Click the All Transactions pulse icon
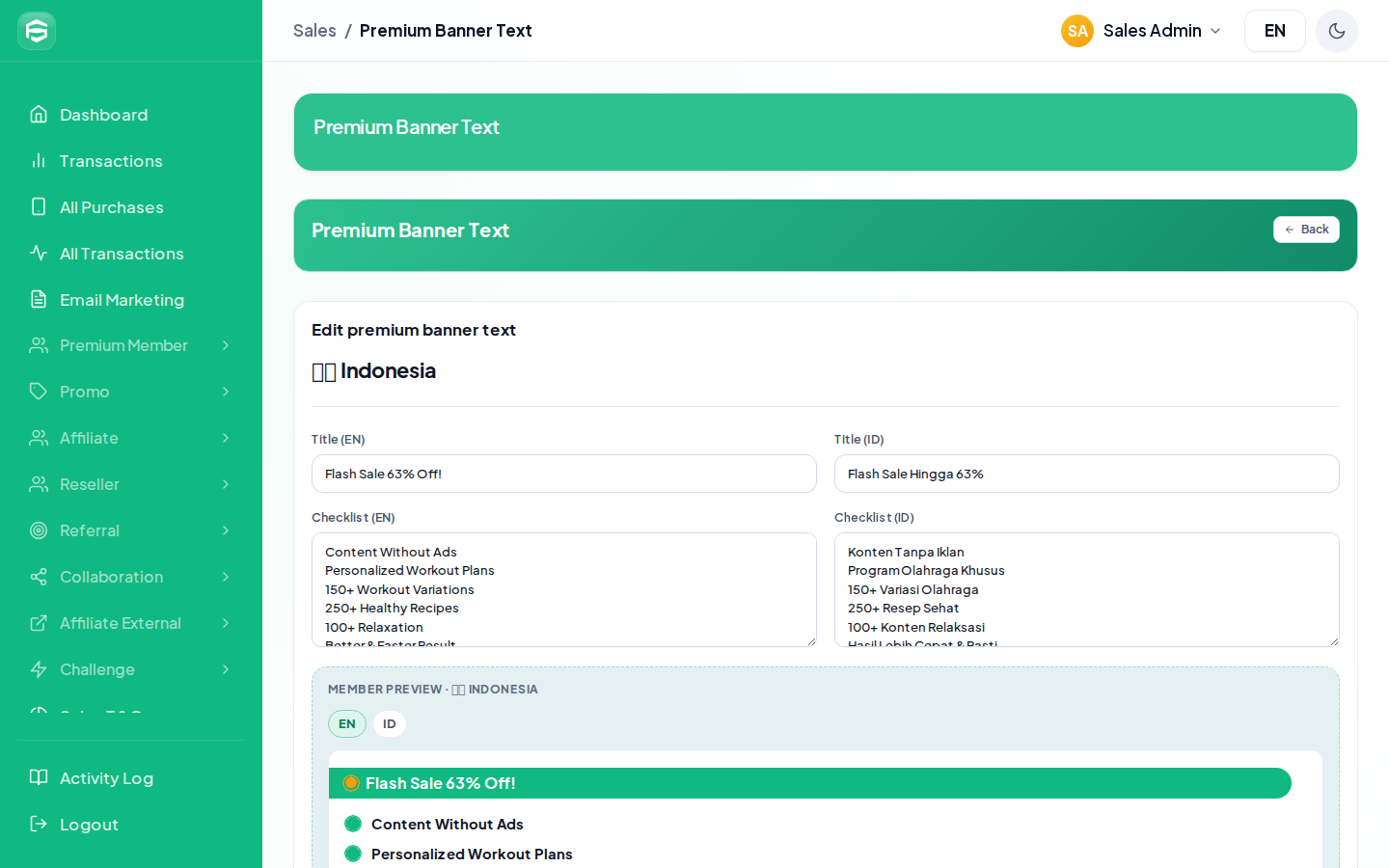 pos(39,254)
